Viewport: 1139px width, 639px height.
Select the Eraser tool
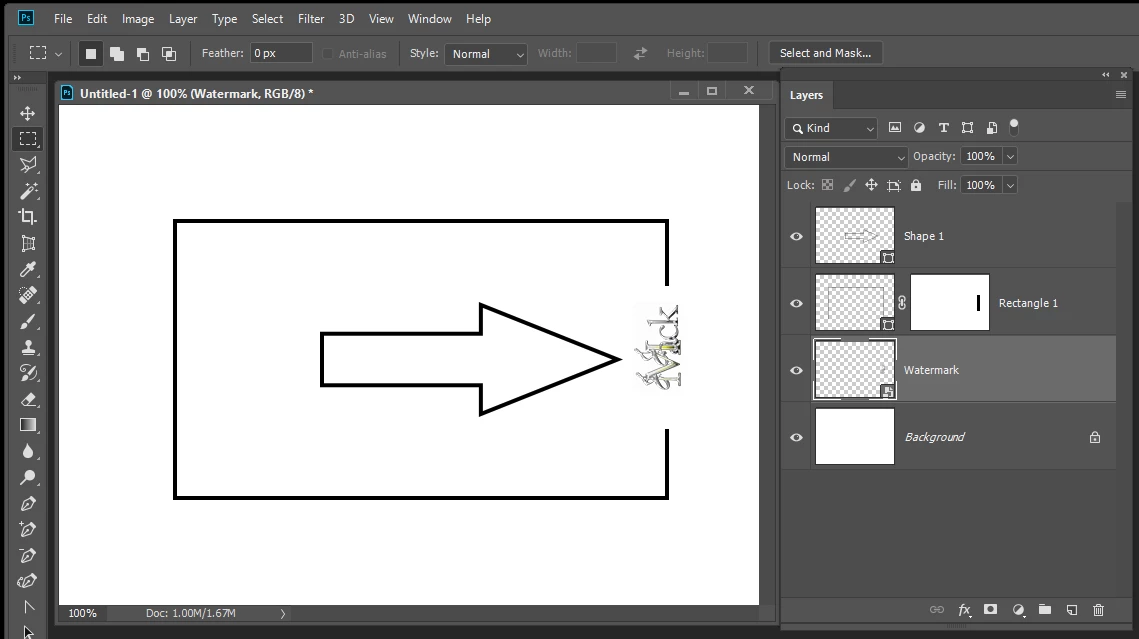(28, 399)
